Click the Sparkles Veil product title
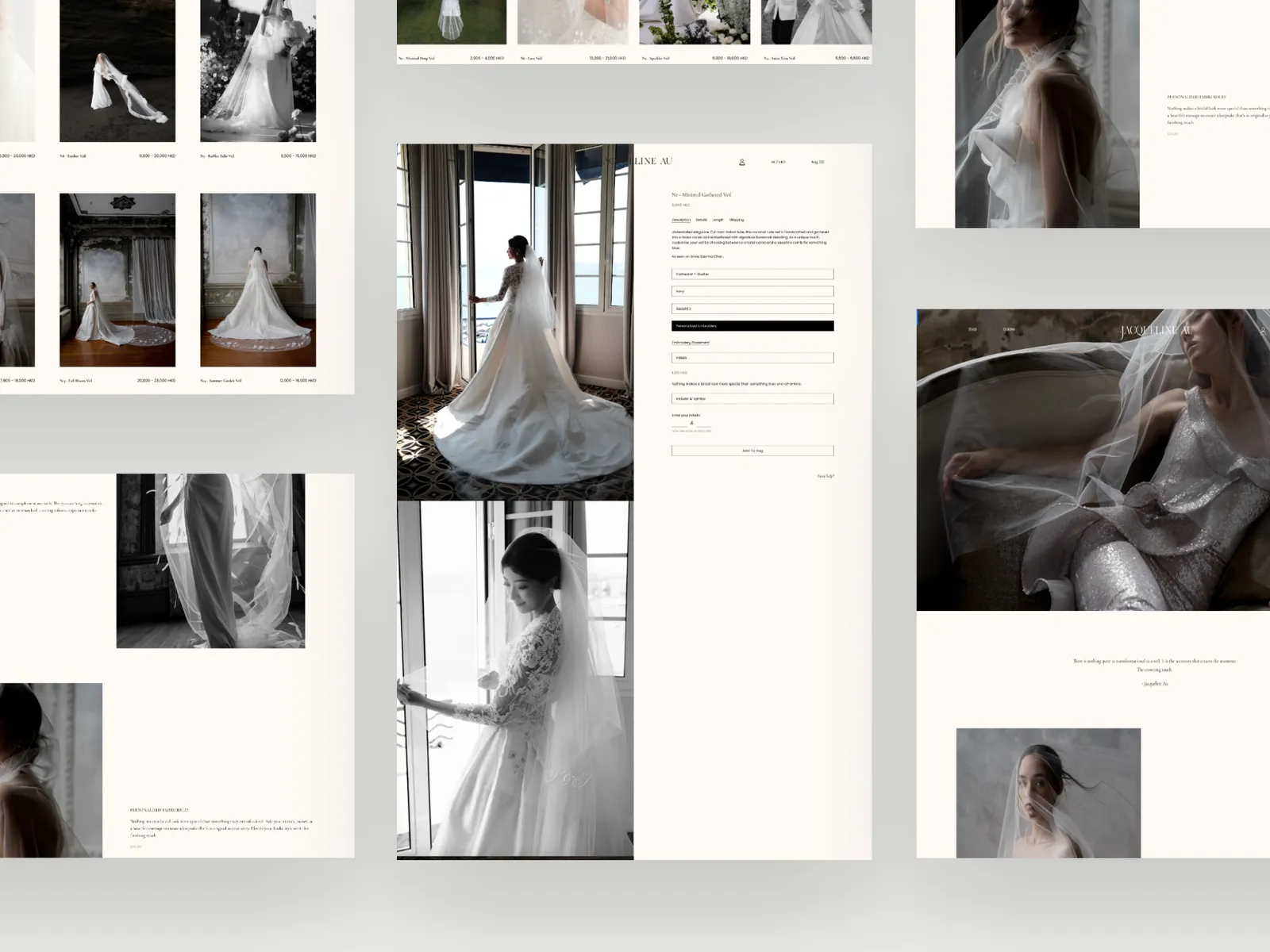 point(656,58)
